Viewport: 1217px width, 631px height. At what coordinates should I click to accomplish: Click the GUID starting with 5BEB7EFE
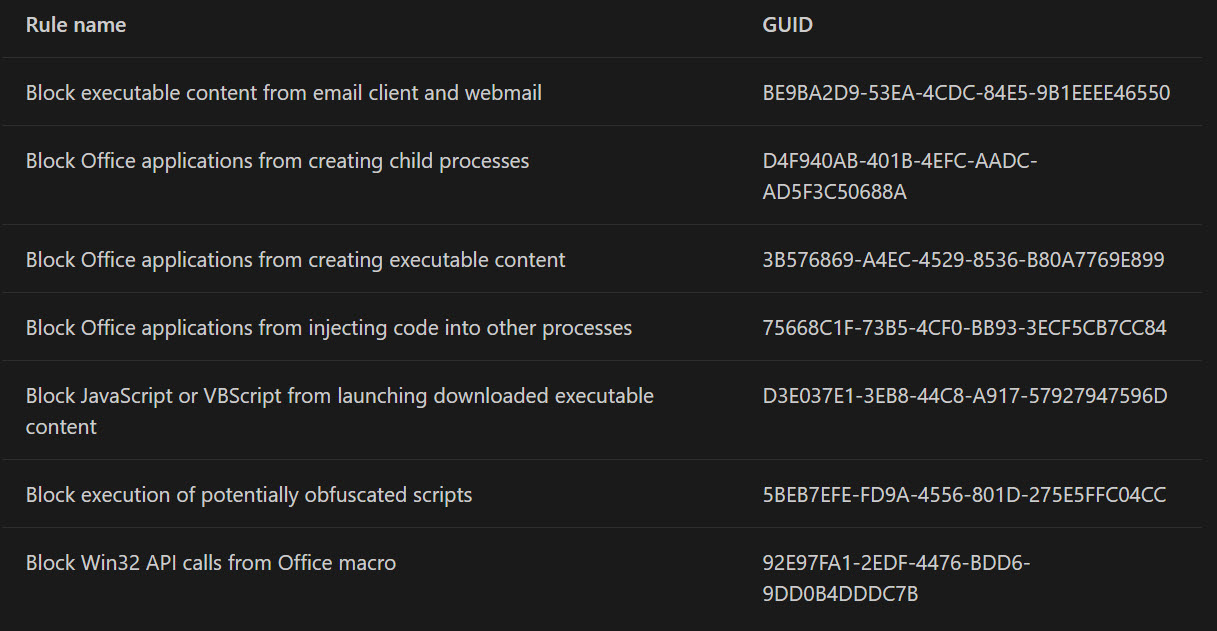pos(964,495)
